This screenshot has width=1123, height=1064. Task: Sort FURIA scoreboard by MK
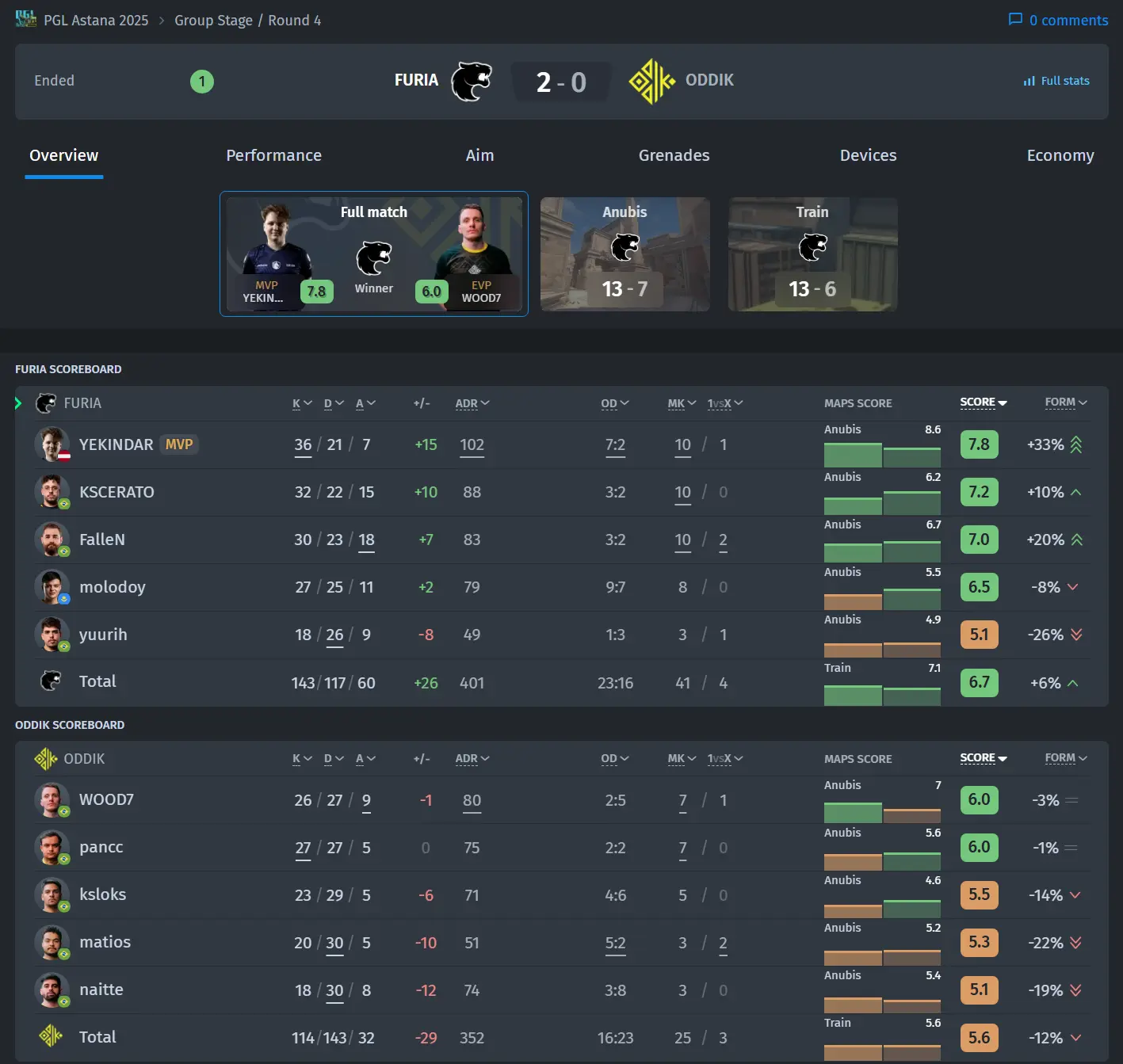pyautogui.click(x=682, y=403)
